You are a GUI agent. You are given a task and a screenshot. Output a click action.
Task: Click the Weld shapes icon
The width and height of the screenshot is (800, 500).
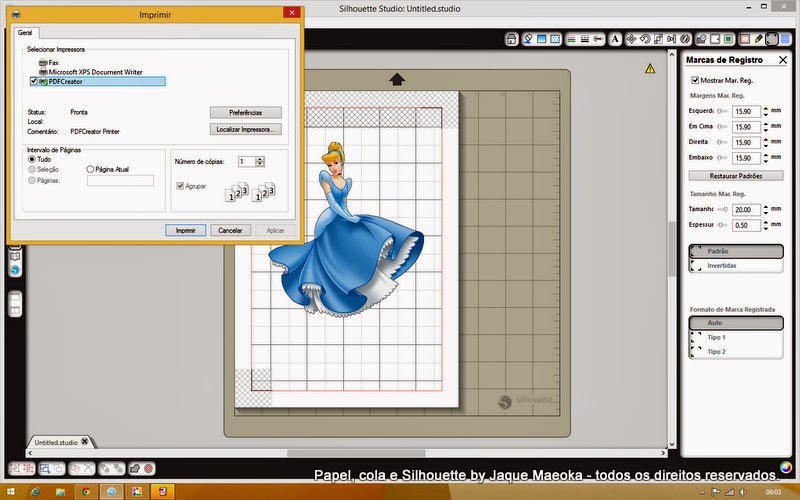(135, 468)
